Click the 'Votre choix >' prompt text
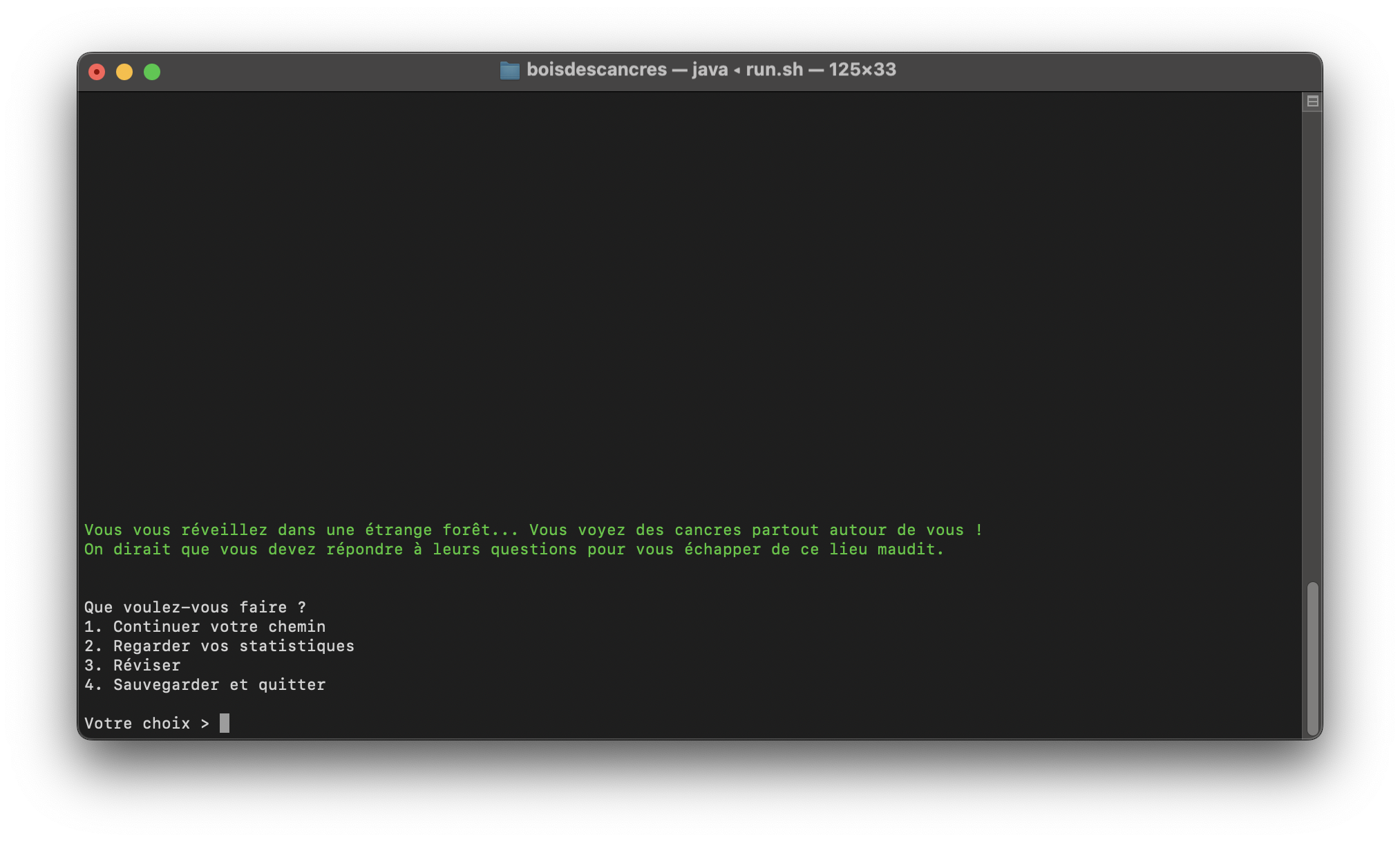The height and width of the screenshot is (842, 1400). 146,723
